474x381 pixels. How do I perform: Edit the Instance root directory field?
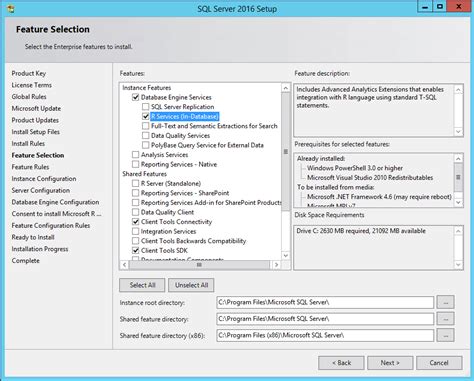tap(325, 302)
